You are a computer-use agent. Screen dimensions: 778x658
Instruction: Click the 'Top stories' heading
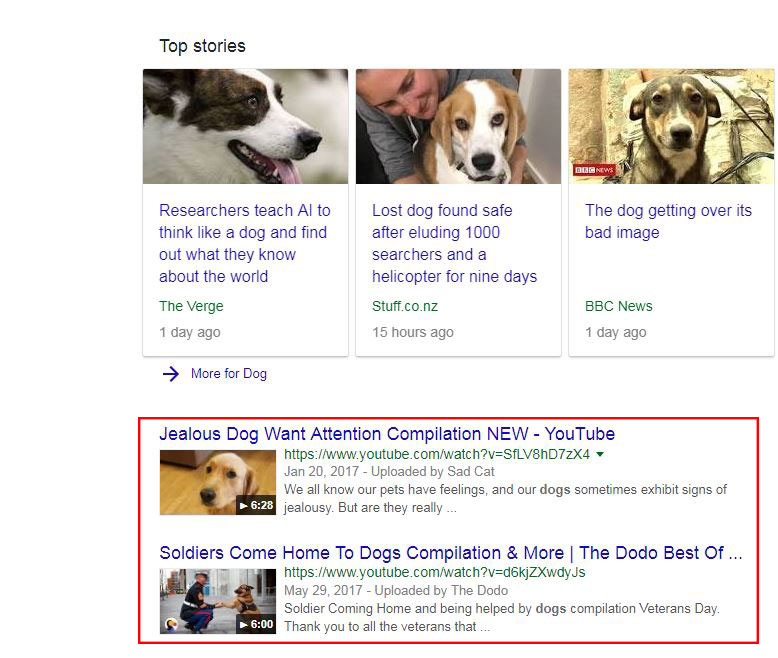tap(202, 46)
